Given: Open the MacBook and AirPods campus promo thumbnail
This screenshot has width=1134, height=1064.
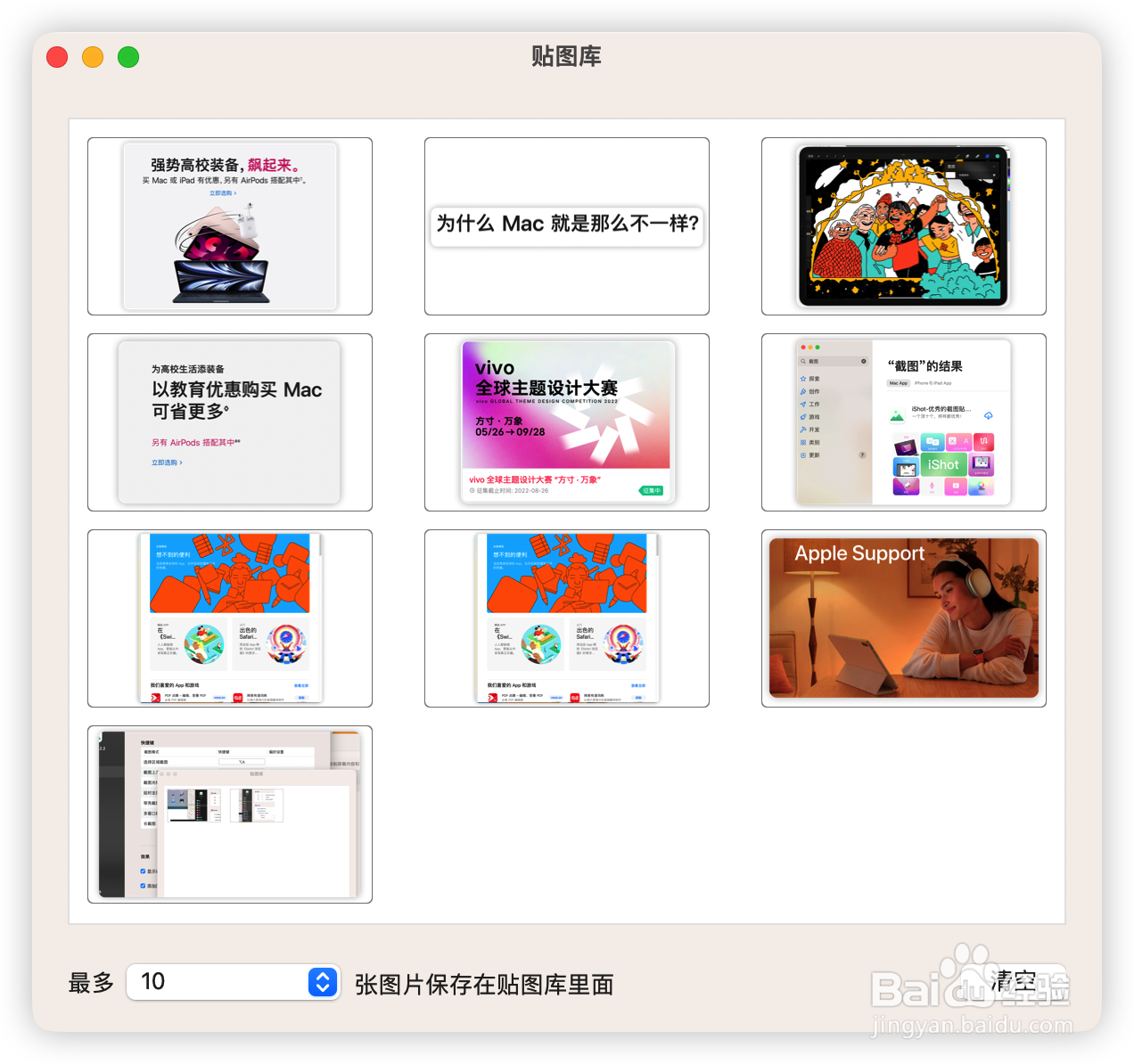Looking at the screenshot, I should point(230,226).
